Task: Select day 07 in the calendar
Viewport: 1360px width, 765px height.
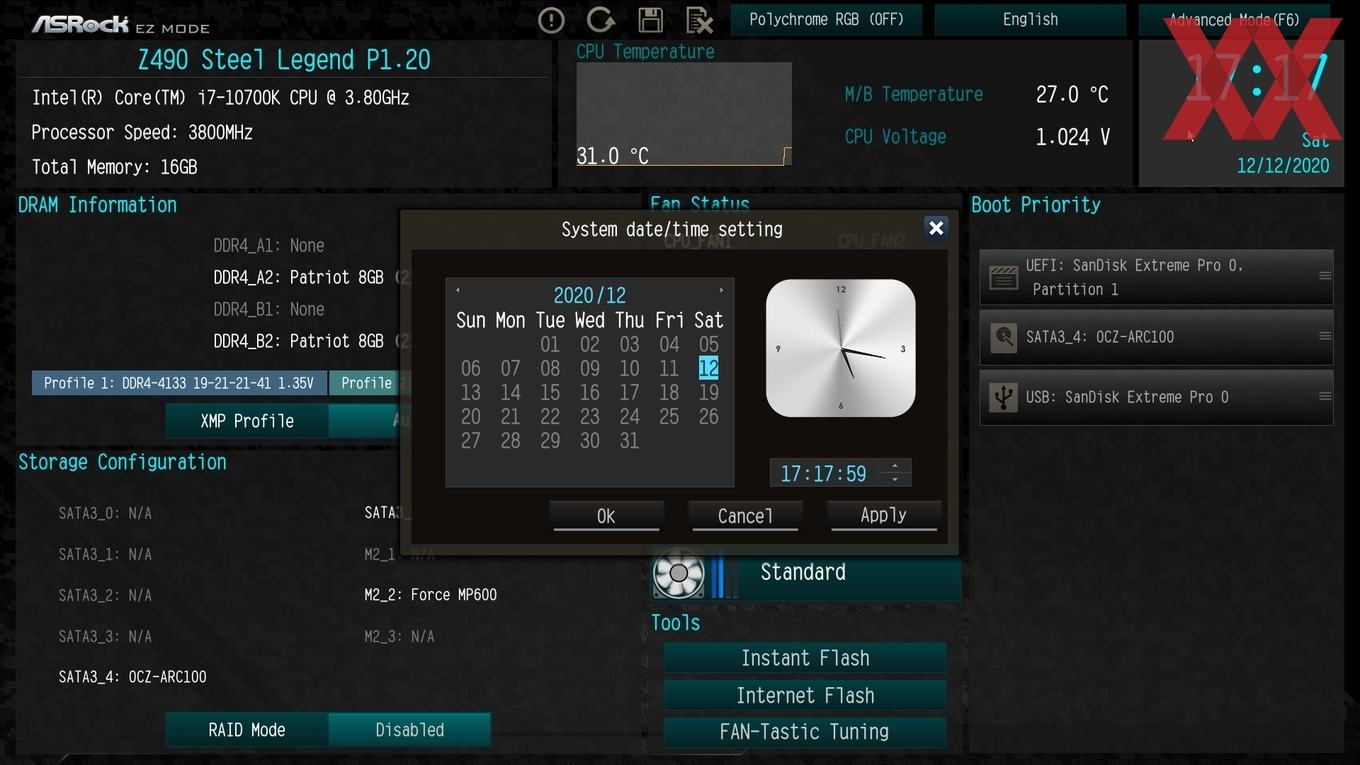Action: click(510, 369)
